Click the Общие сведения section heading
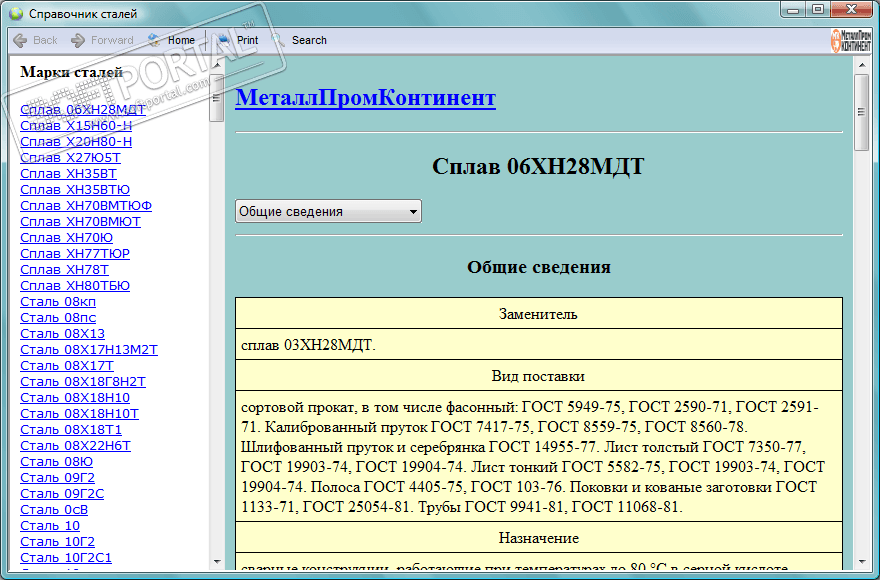The width and height of the screenshot is (880, 580). 539,267
